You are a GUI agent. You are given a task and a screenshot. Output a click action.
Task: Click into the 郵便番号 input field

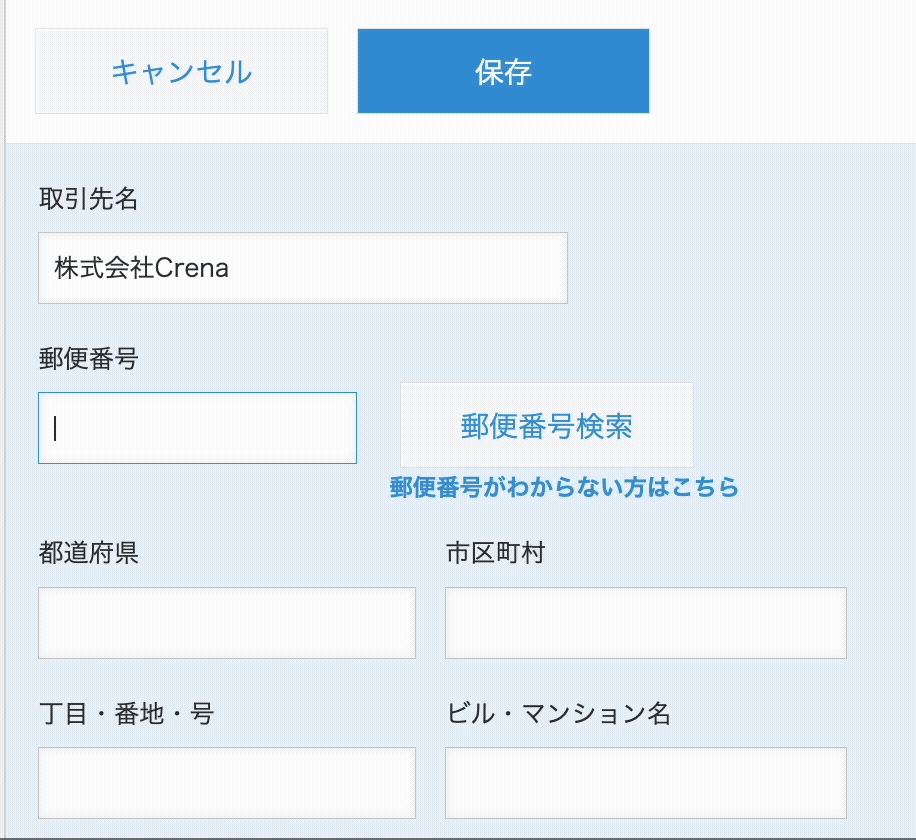click(x=197, y=428)
